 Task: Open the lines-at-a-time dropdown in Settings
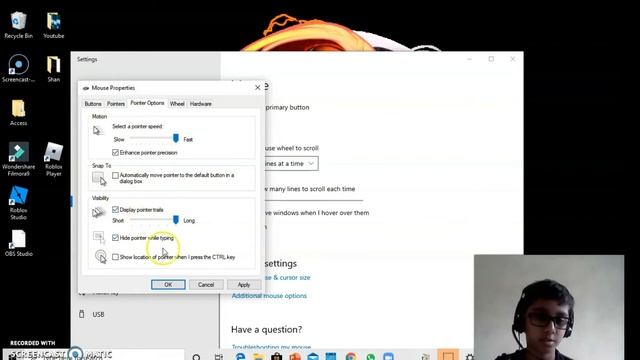pyautogui.click(x=291, y=163)
